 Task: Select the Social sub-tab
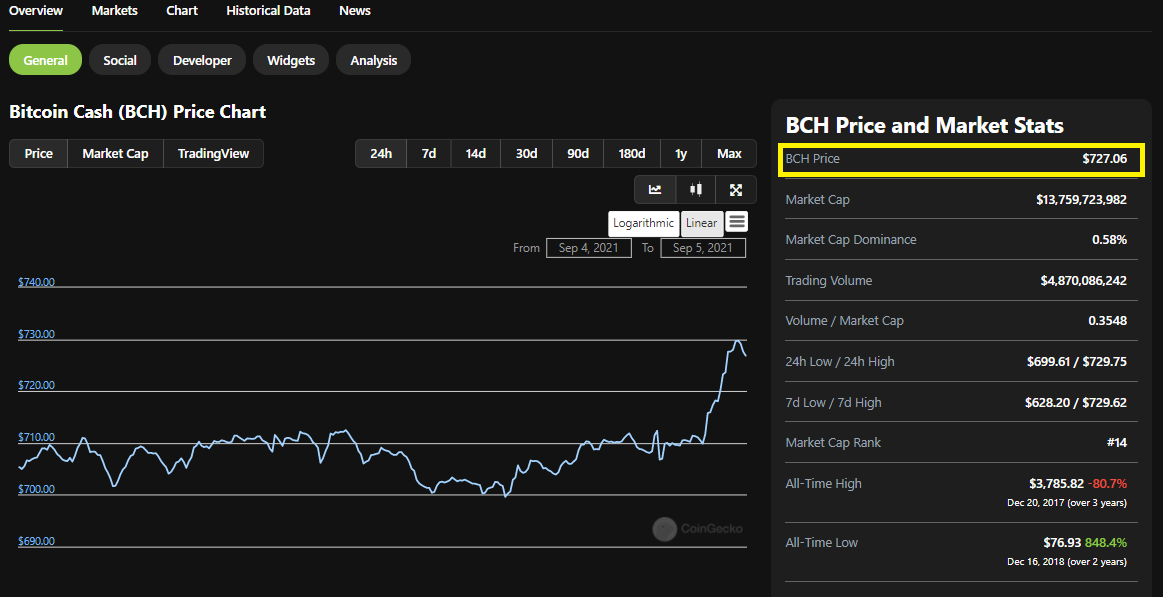[x=119, y=60]
